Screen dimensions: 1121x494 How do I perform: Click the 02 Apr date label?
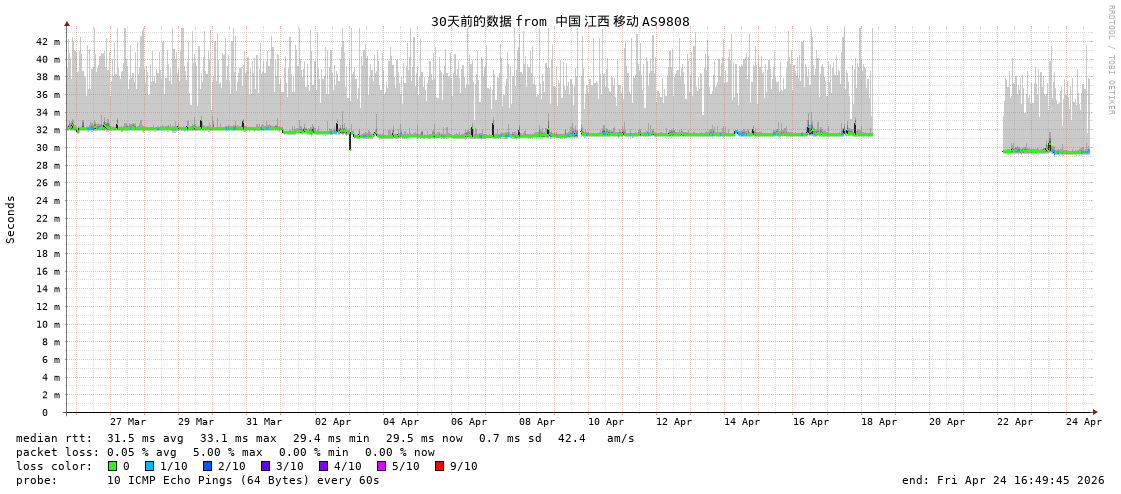333,422
